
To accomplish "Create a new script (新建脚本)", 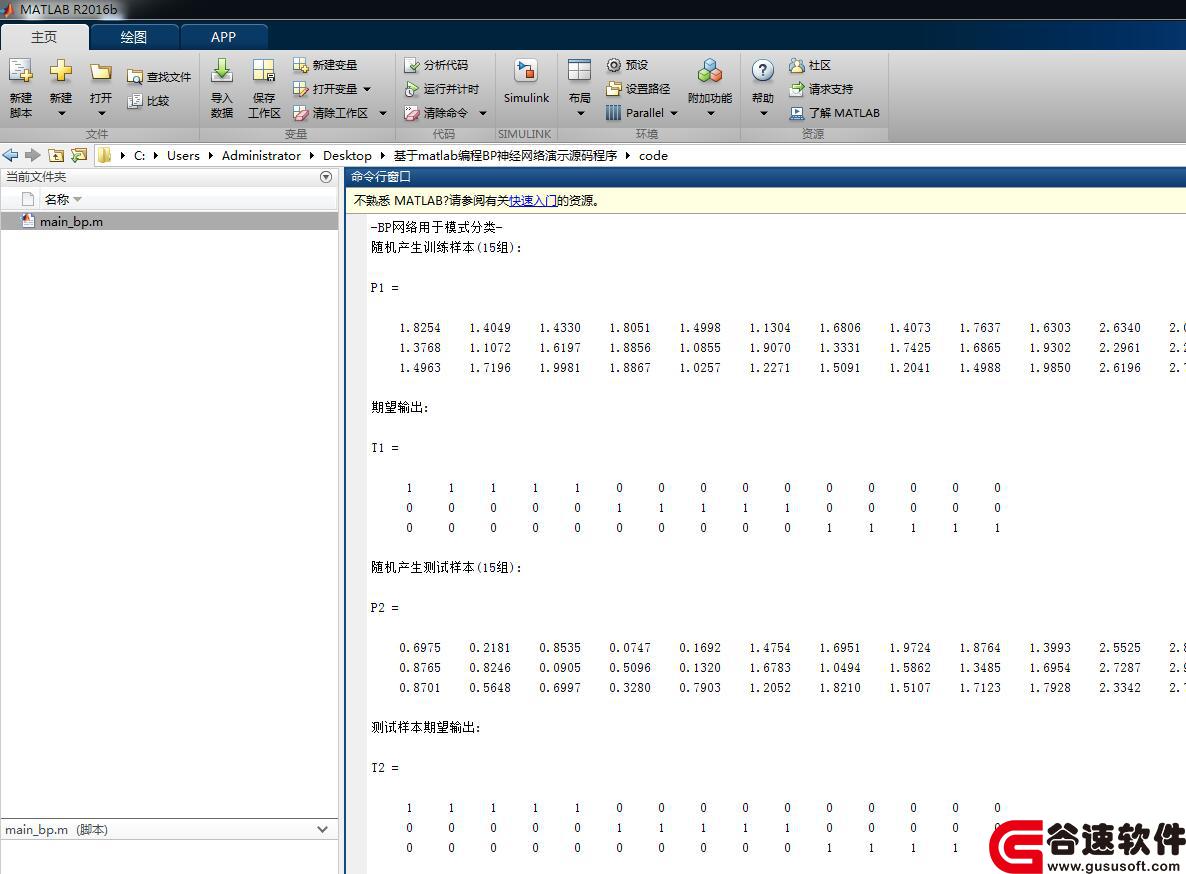I will pos(20,88).
